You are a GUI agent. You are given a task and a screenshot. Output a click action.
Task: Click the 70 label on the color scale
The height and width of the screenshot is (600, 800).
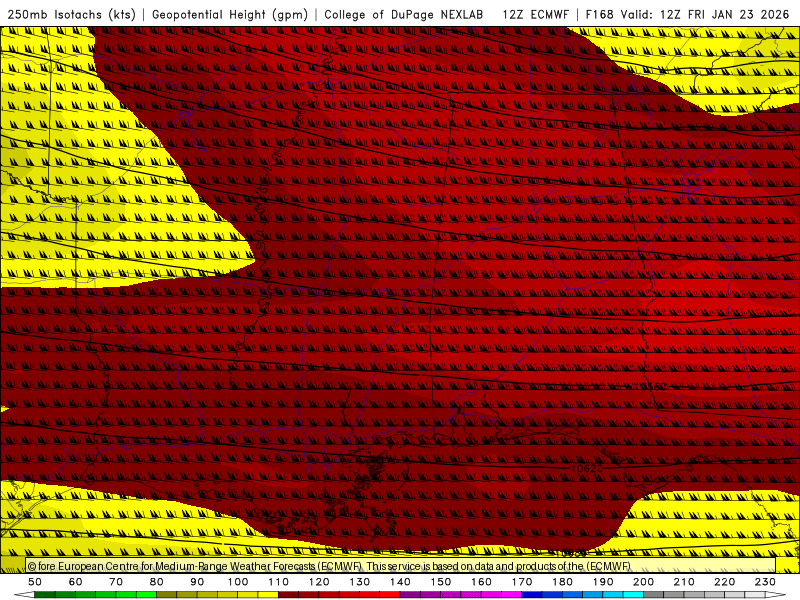tap(116, 582)
